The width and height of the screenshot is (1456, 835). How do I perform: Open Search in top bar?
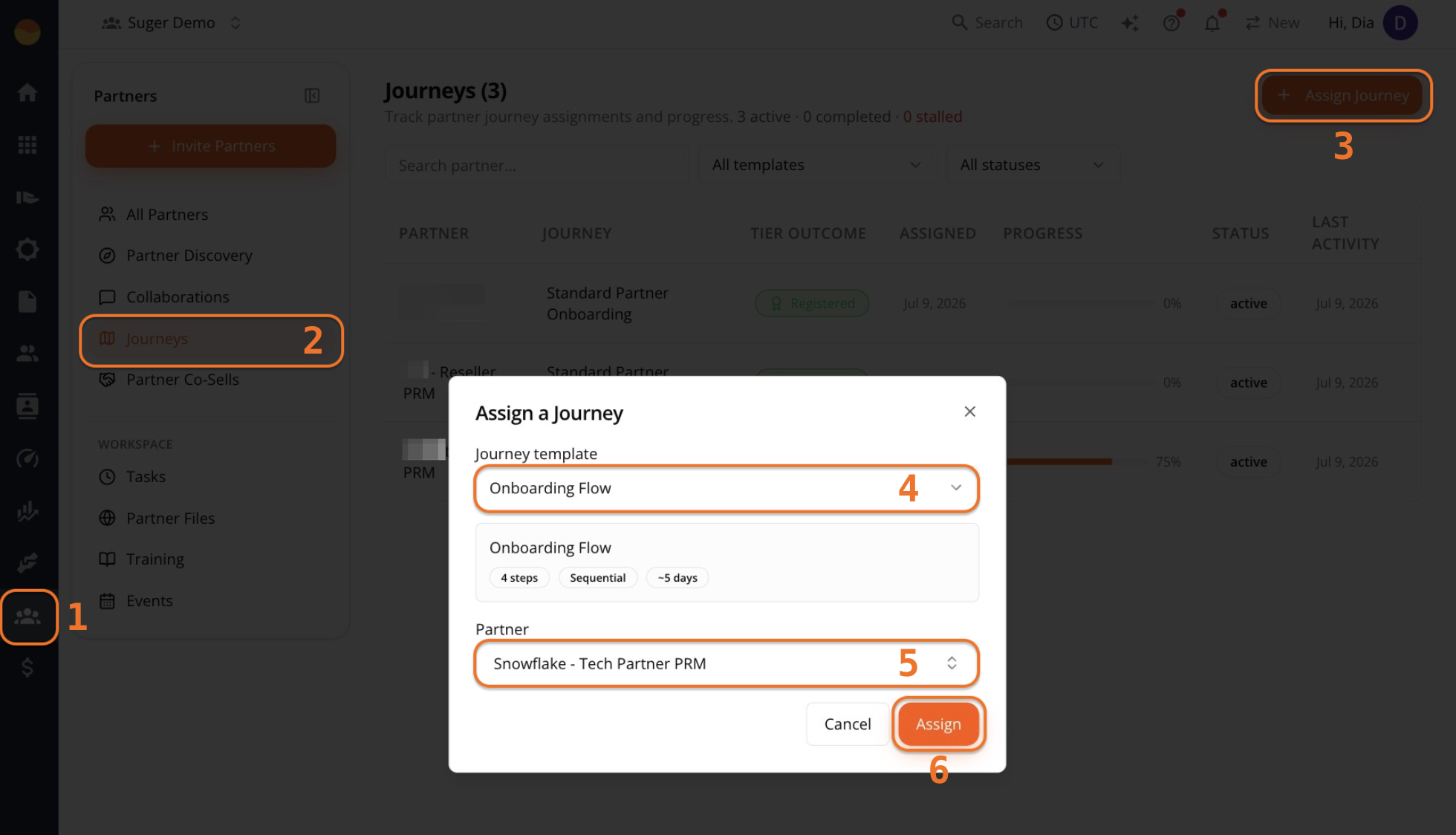click(987, 23)
